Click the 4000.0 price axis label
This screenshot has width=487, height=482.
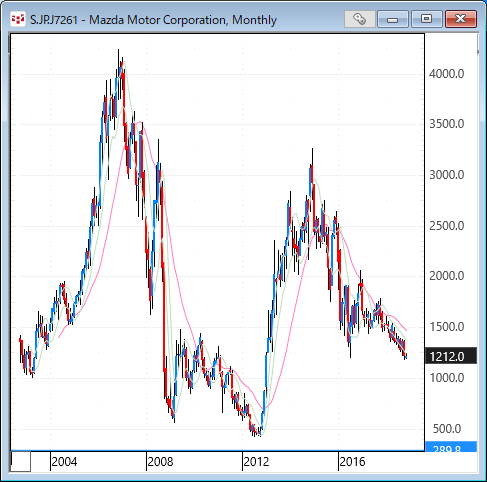tap(446, 74)
